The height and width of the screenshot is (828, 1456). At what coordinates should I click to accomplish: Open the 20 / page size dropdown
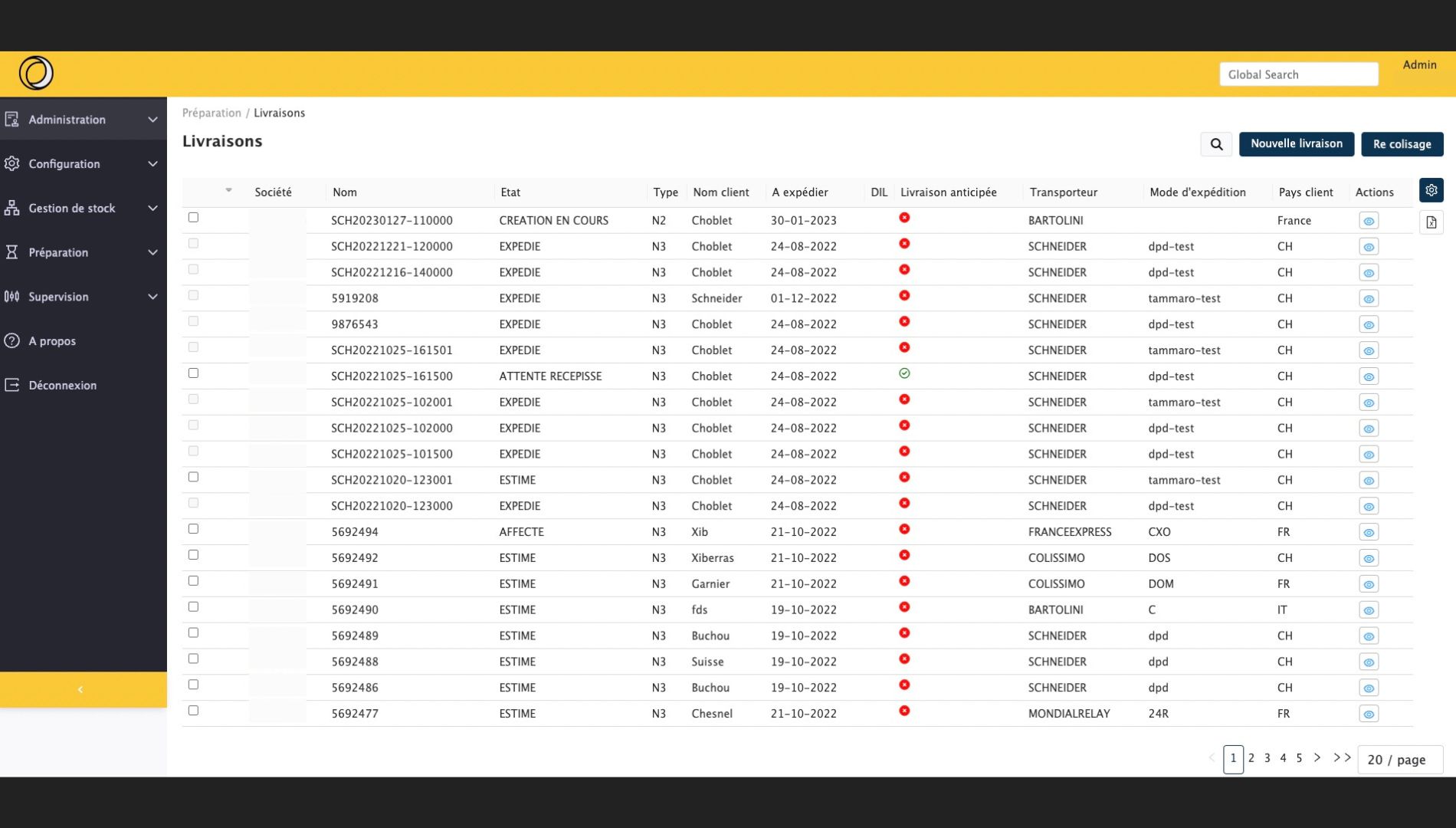(1399, 760)
